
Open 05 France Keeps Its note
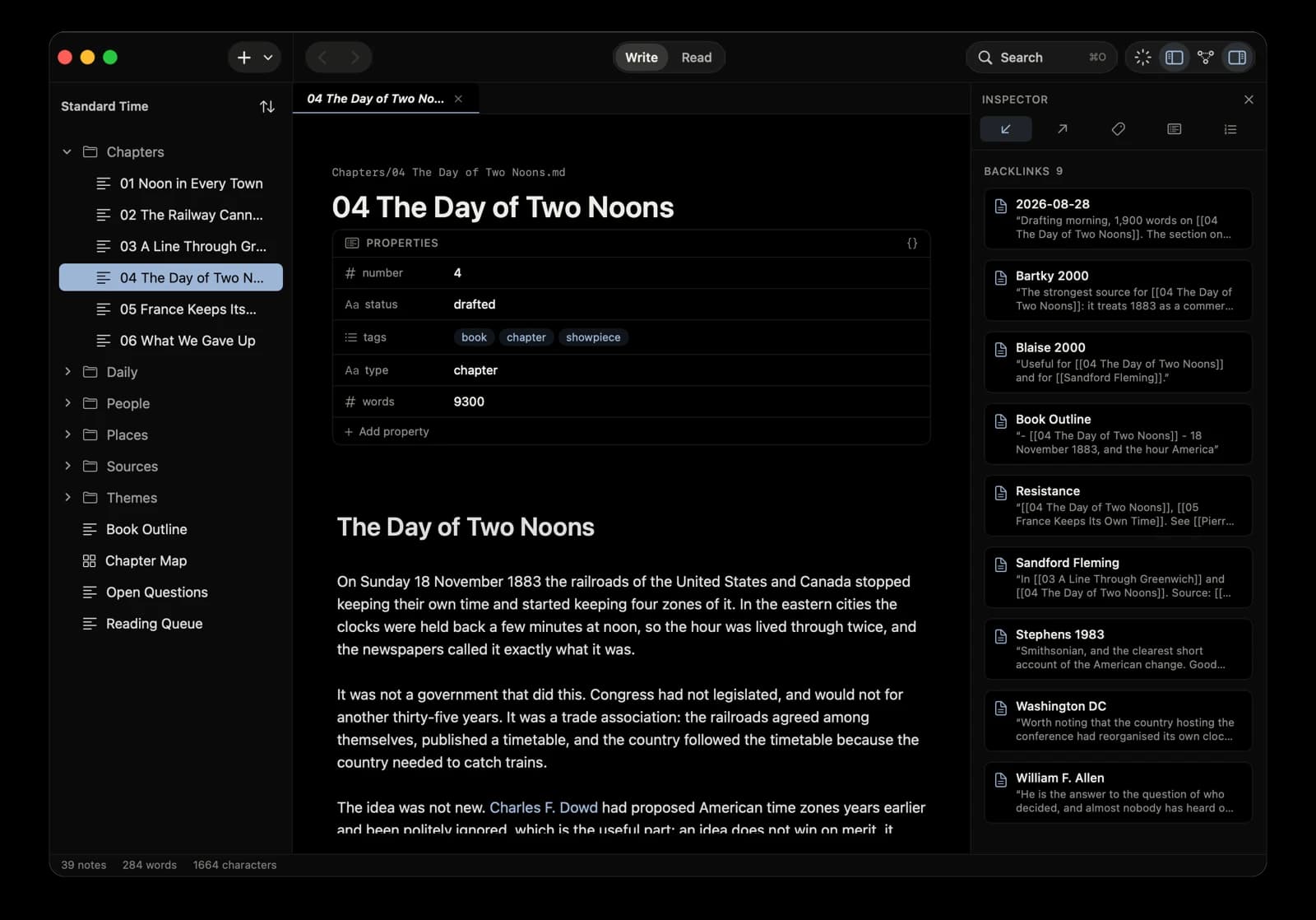(x=171, y=309)
